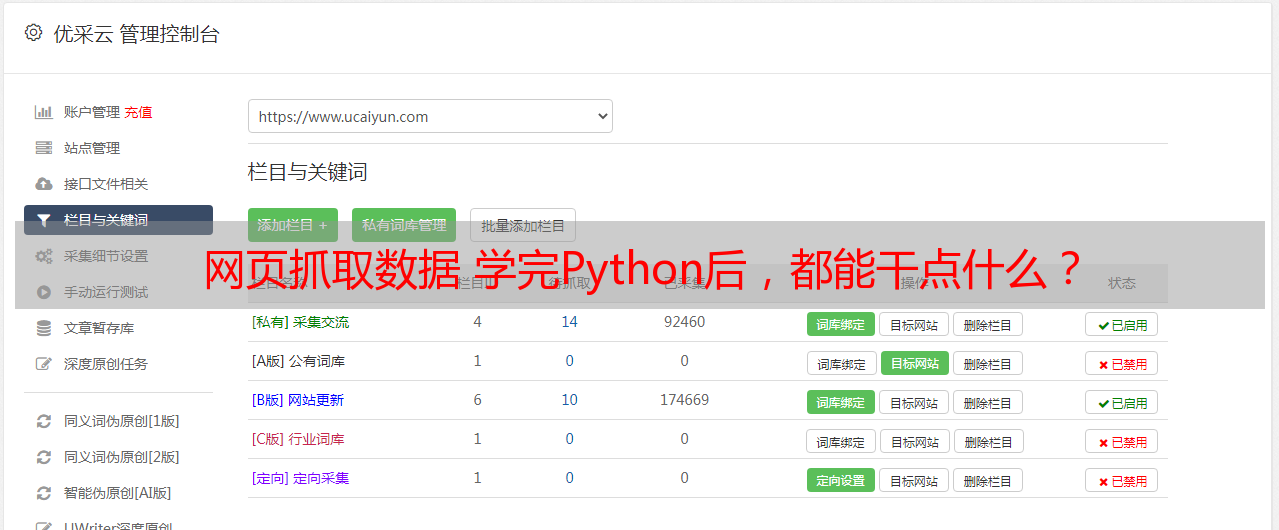
Task: Toggle 已禁用 status for 定向采集
Action: coord(1122,480)
